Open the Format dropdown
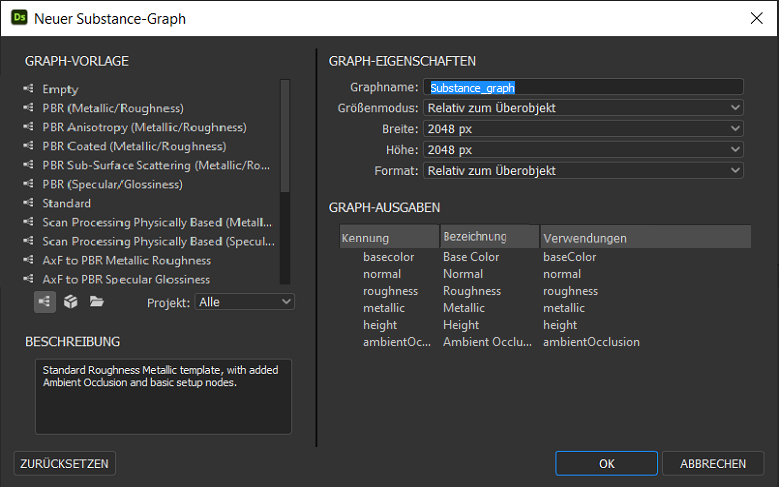This screenshot has width=779, height=487. pos(583,171)
